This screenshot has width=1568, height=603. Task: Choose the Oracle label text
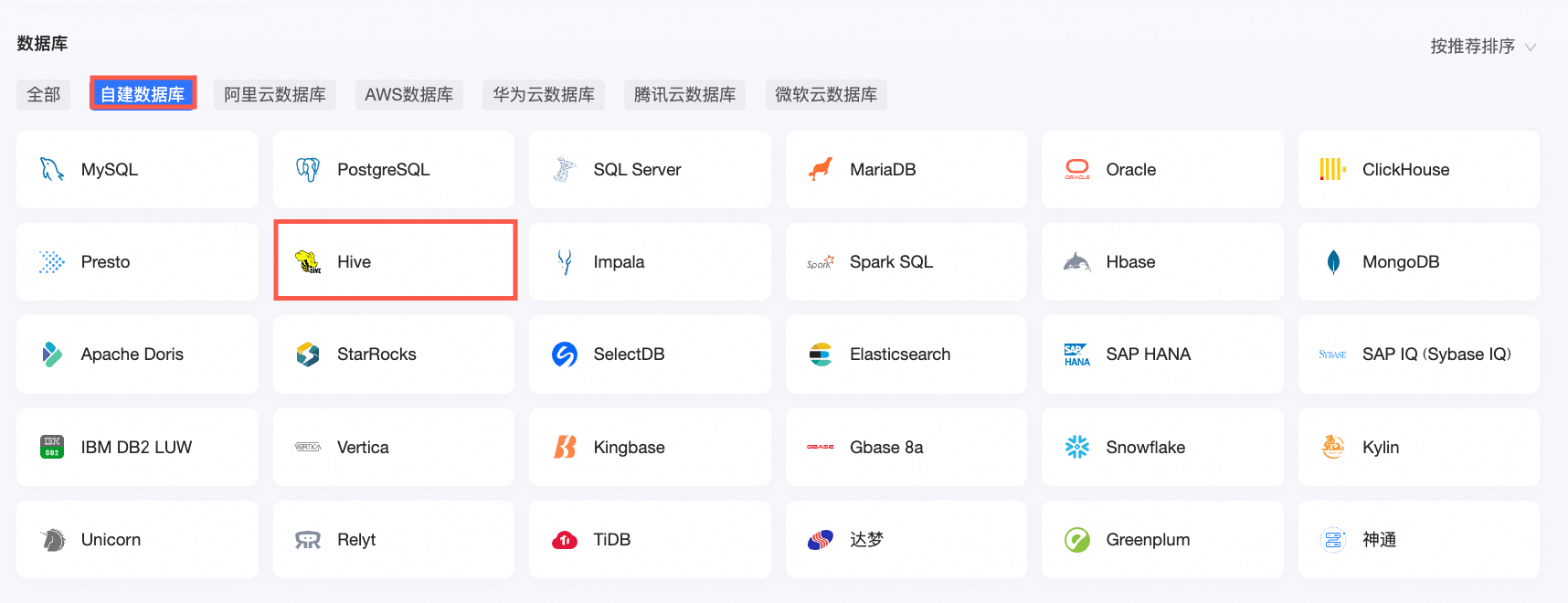tap(1131, 169)
